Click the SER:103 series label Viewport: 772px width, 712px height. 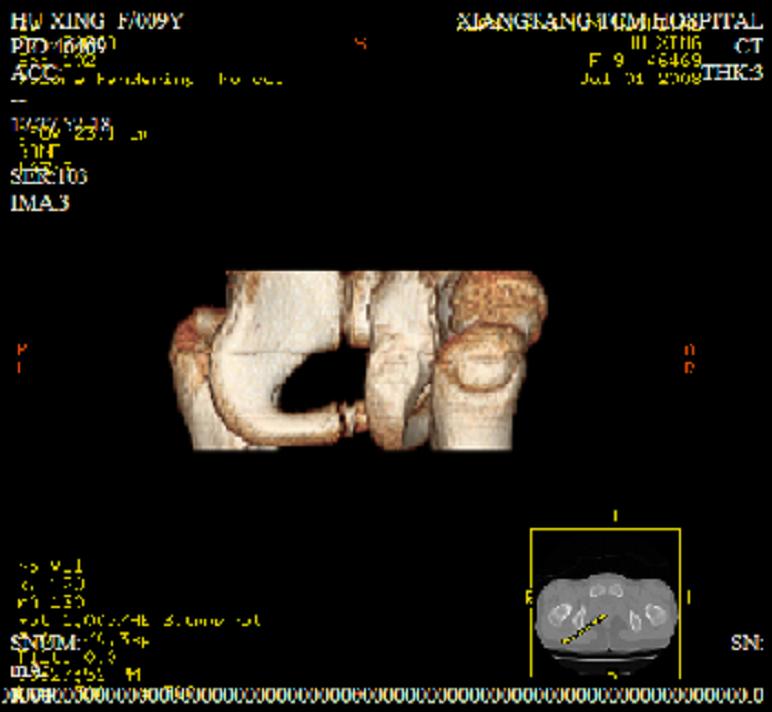48,177
